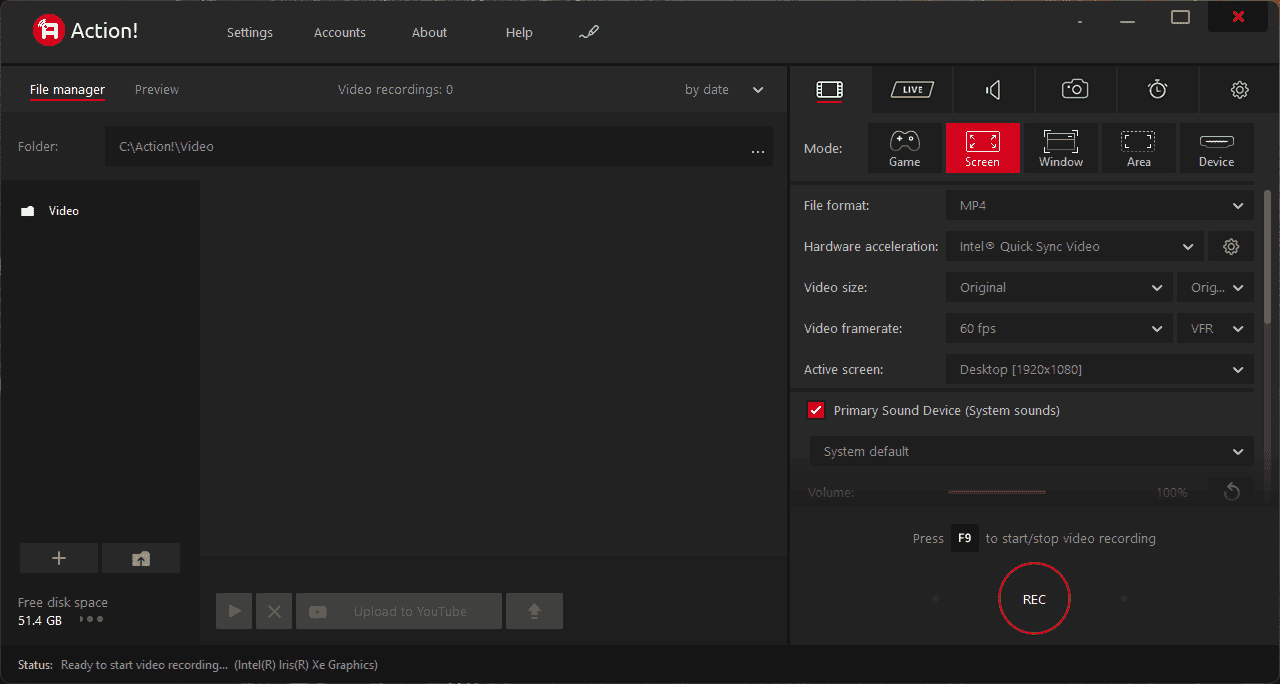Open the VFR framerate mode dropdown

point(1215,328)
